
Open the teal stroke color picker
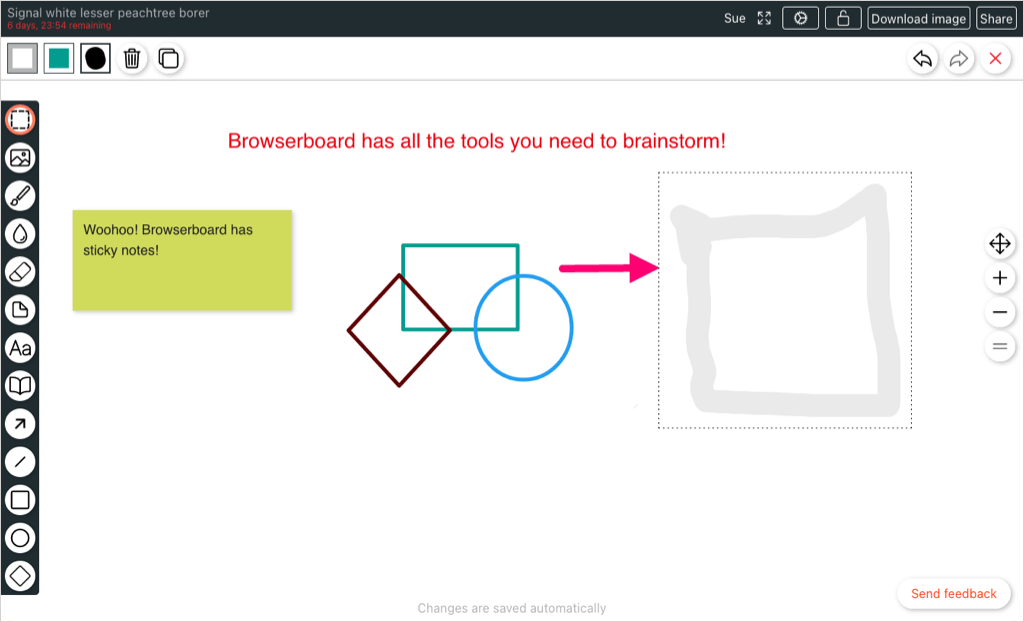coord(59,59)
